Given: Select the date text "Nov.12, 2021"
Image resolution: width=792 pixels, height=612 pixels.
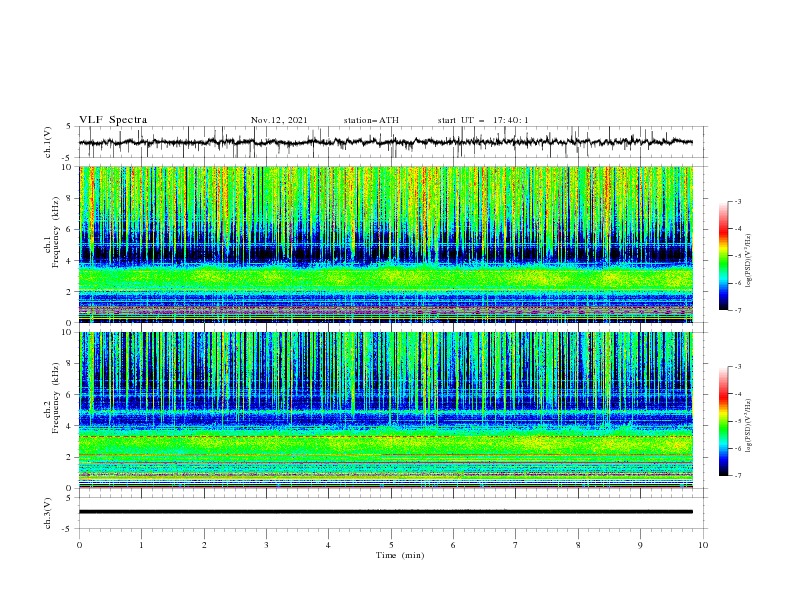Looking at the screenshot, I should tap(279, 120).
